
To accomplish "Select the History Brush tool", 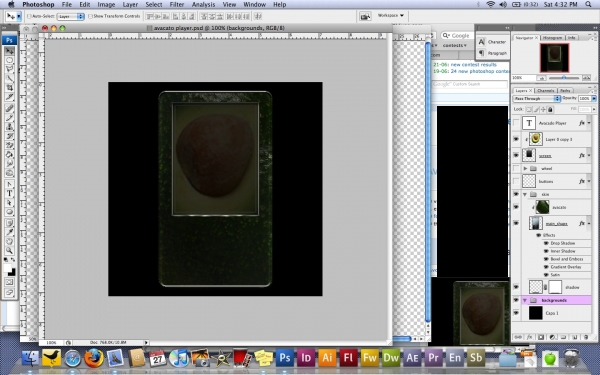I will [x=10, y=136].
